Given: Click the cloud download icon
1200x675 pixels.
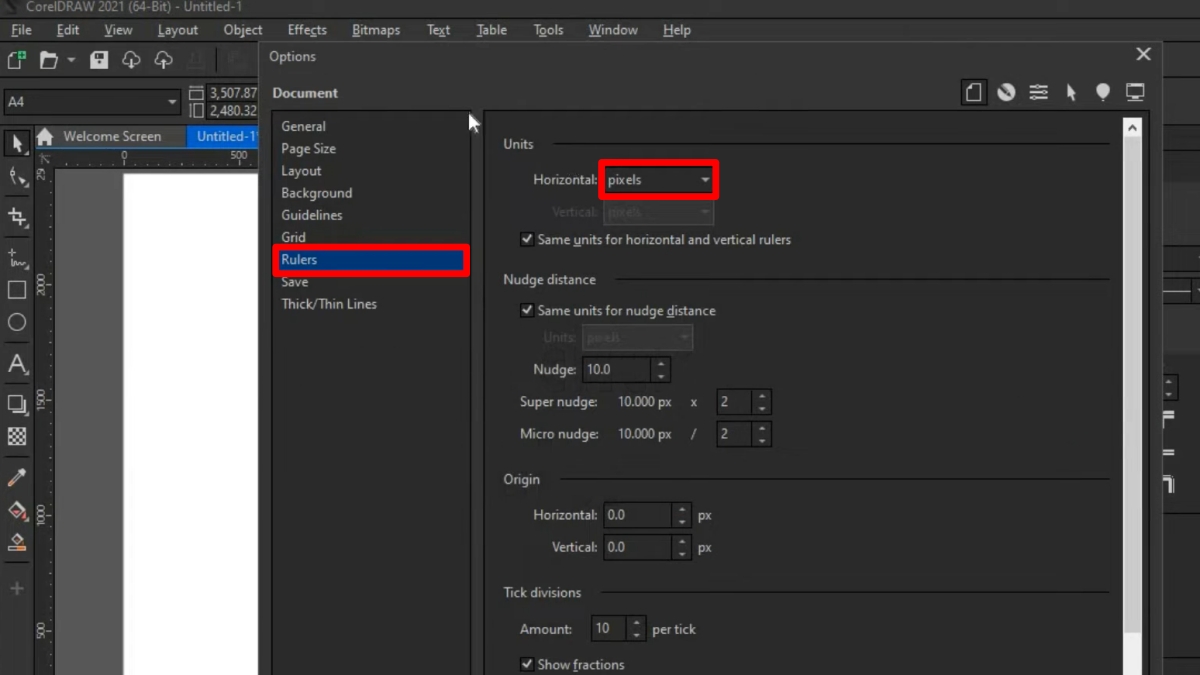Looking at the screenshot, I should (x=131, y=60).
